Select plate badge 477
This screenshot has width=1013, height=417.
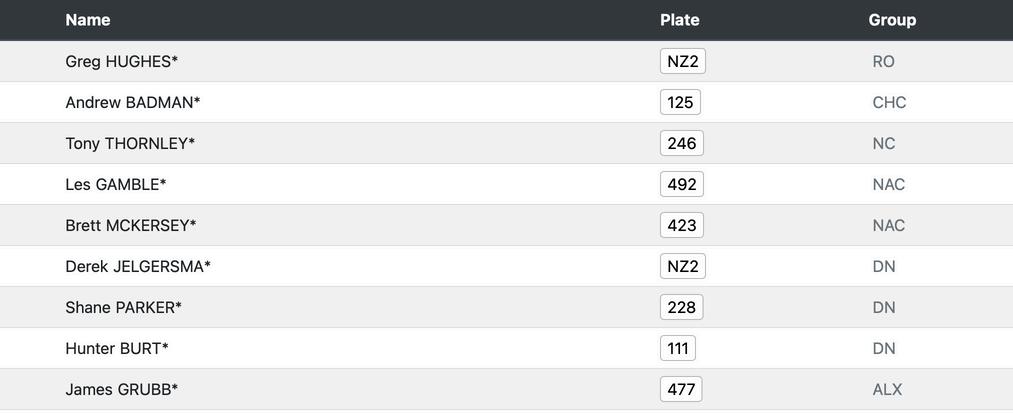pyautogui.click(x=680, y=390)
